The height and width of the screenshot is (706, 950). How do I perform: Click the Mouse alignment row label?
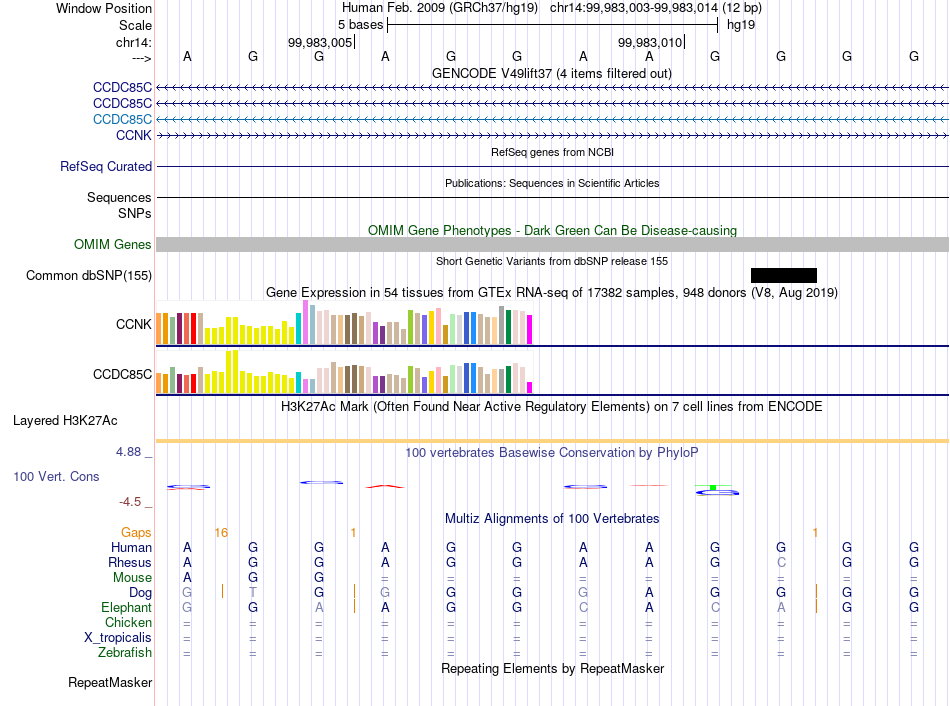click(132, 578)
